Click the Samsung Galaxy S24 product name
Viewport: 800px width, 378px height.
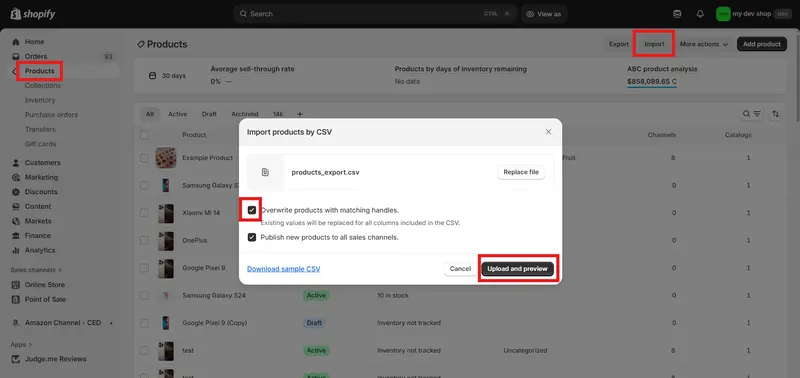tap(214, 295)
